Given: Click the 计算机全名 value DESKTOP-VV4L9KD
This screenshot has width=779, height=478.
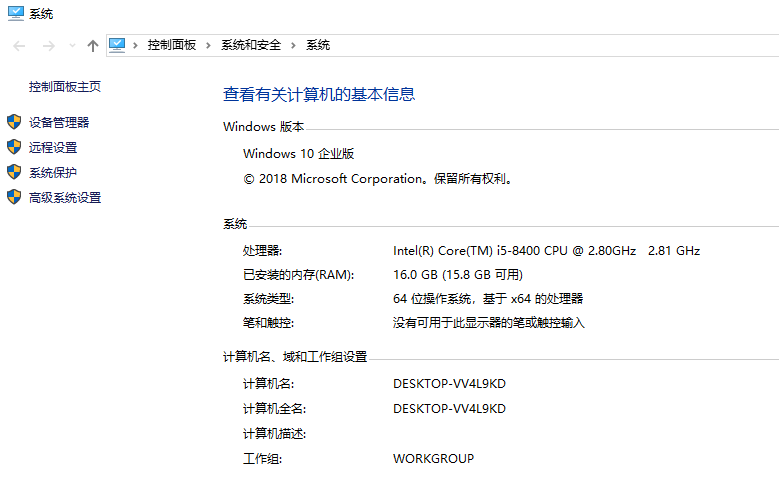Looking at the screenshot, I should pyautogui.click(x=449, y=409).
